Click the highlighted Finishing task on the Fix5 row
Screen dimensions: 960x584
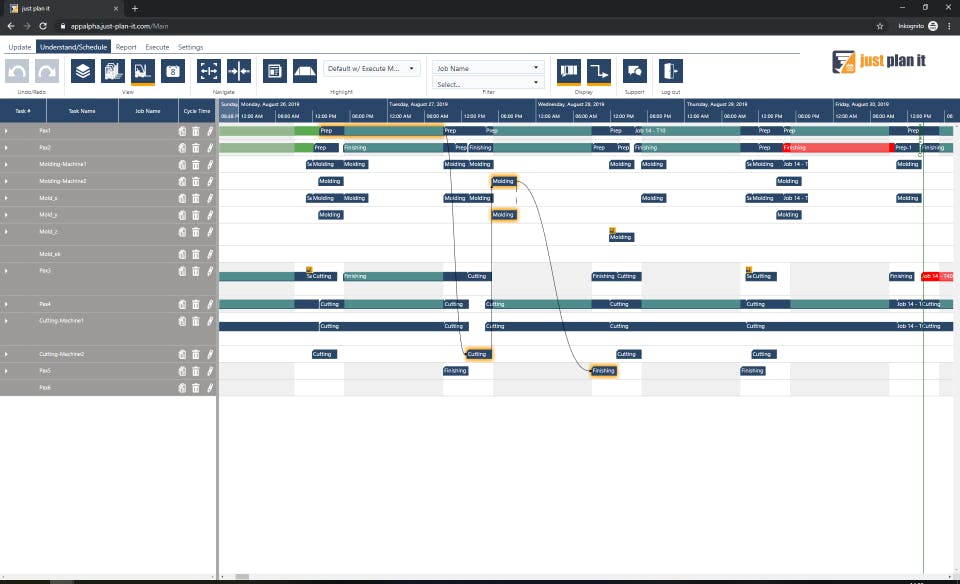pyautogui.click(x=604, y=371)
